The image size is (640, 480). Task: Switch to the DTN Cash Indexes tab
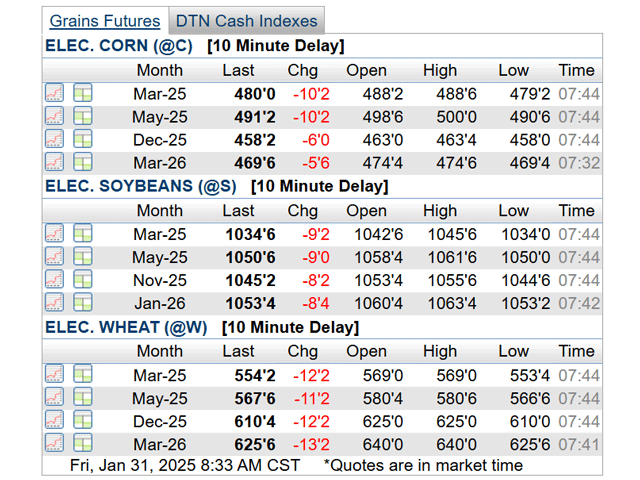[246, 21]
